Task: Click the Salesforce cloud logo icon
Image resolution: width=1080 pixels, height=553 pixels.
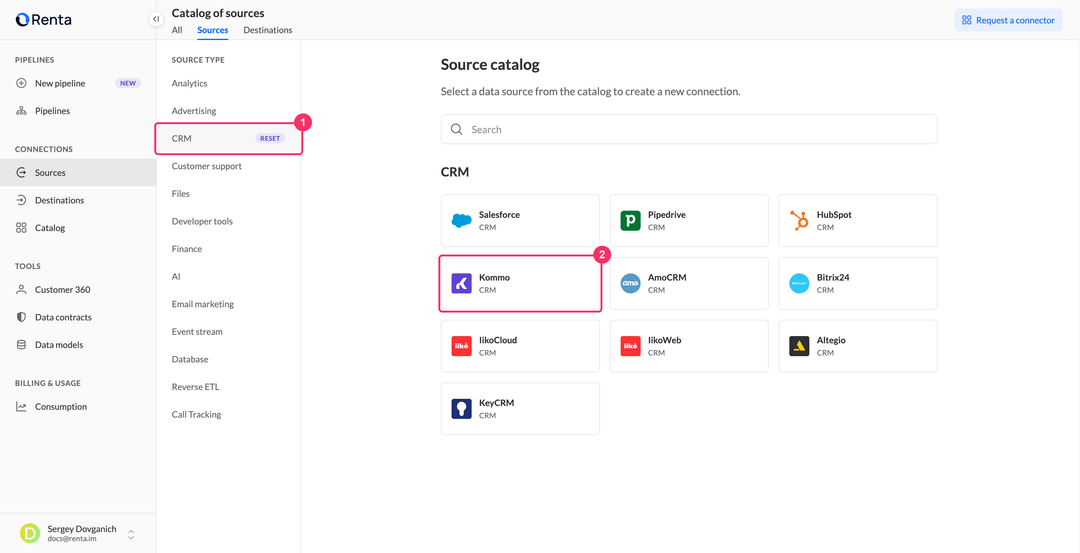Action: click(x=461, y=220)
